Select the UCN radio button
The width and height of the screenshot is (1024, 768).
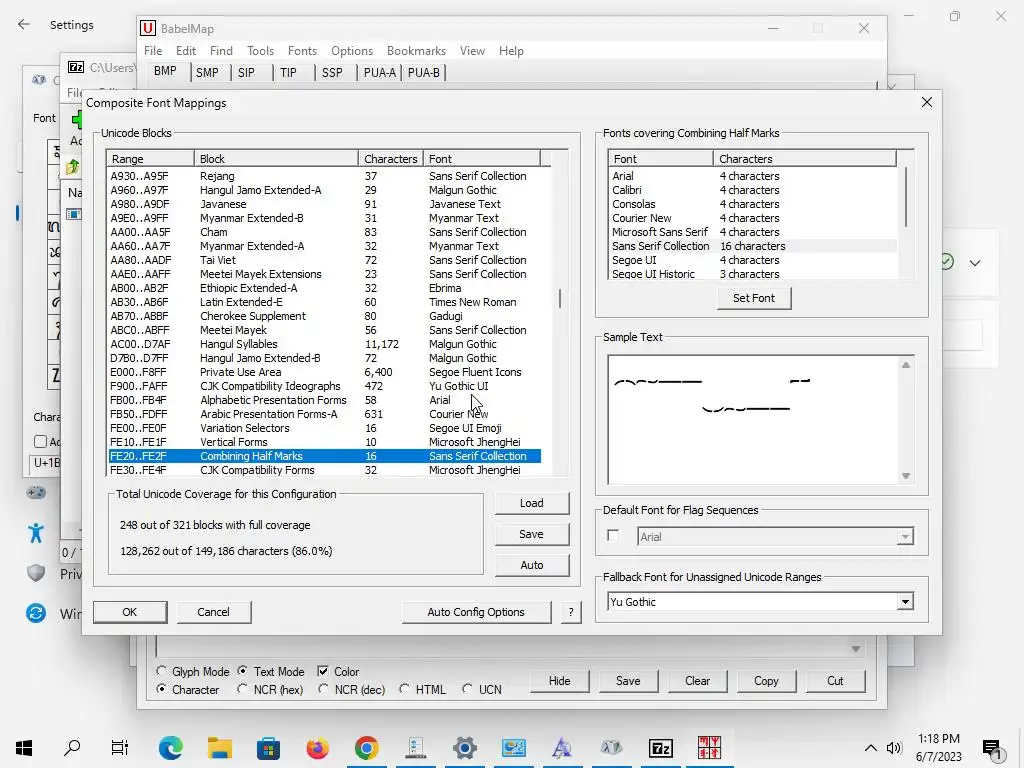click(x=468, y=689)
